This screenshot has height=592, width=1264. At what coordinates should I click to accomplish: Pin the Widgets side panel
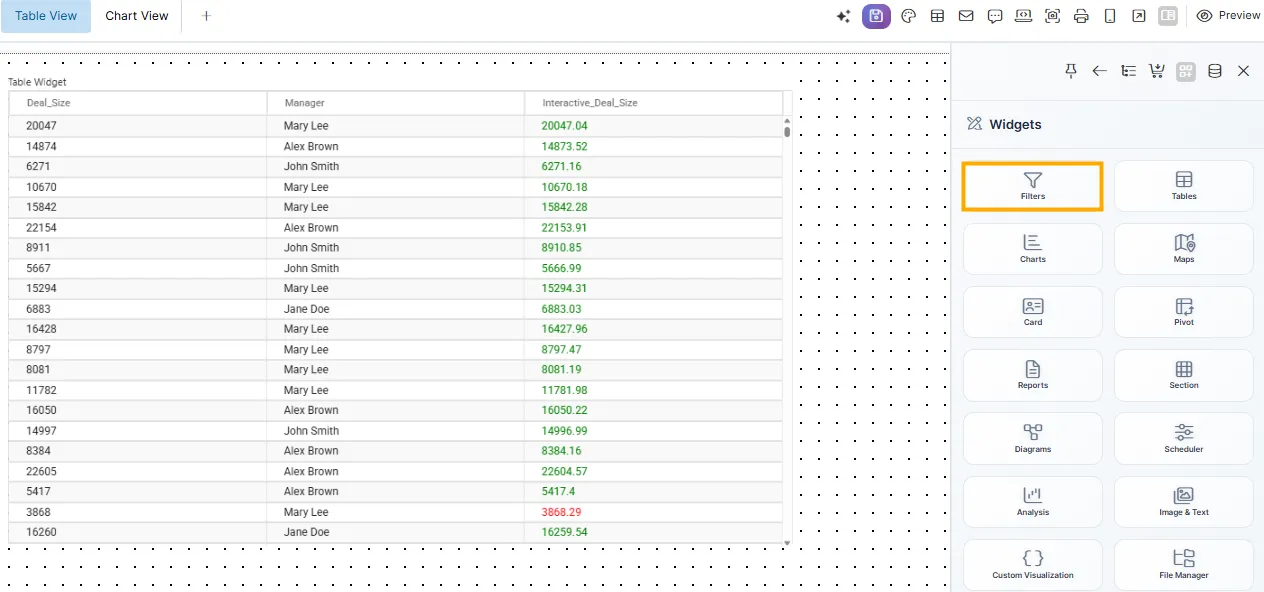(1071, 71)
